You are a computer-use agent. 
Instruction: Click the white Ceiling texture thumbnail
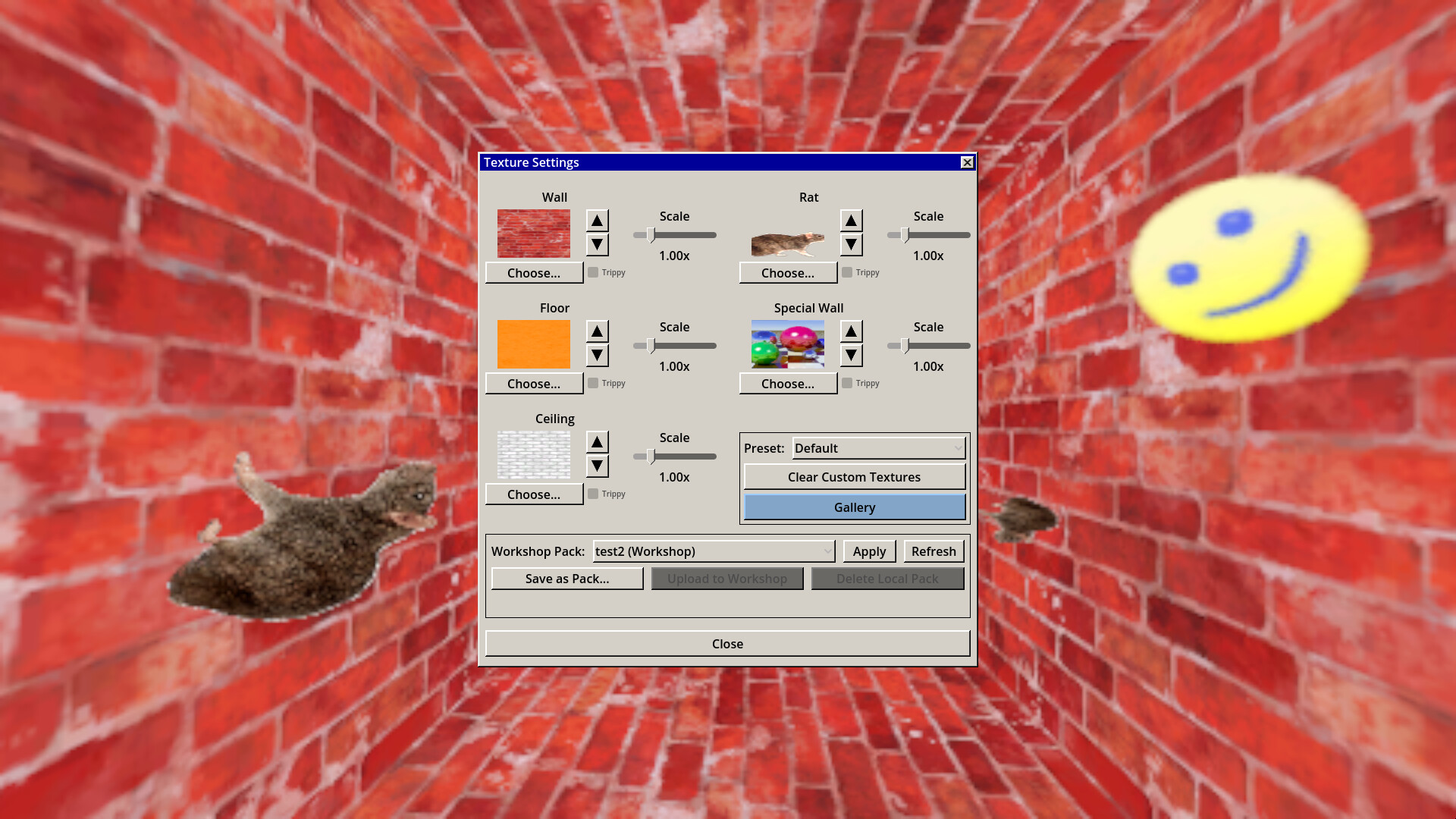(534, 455)
